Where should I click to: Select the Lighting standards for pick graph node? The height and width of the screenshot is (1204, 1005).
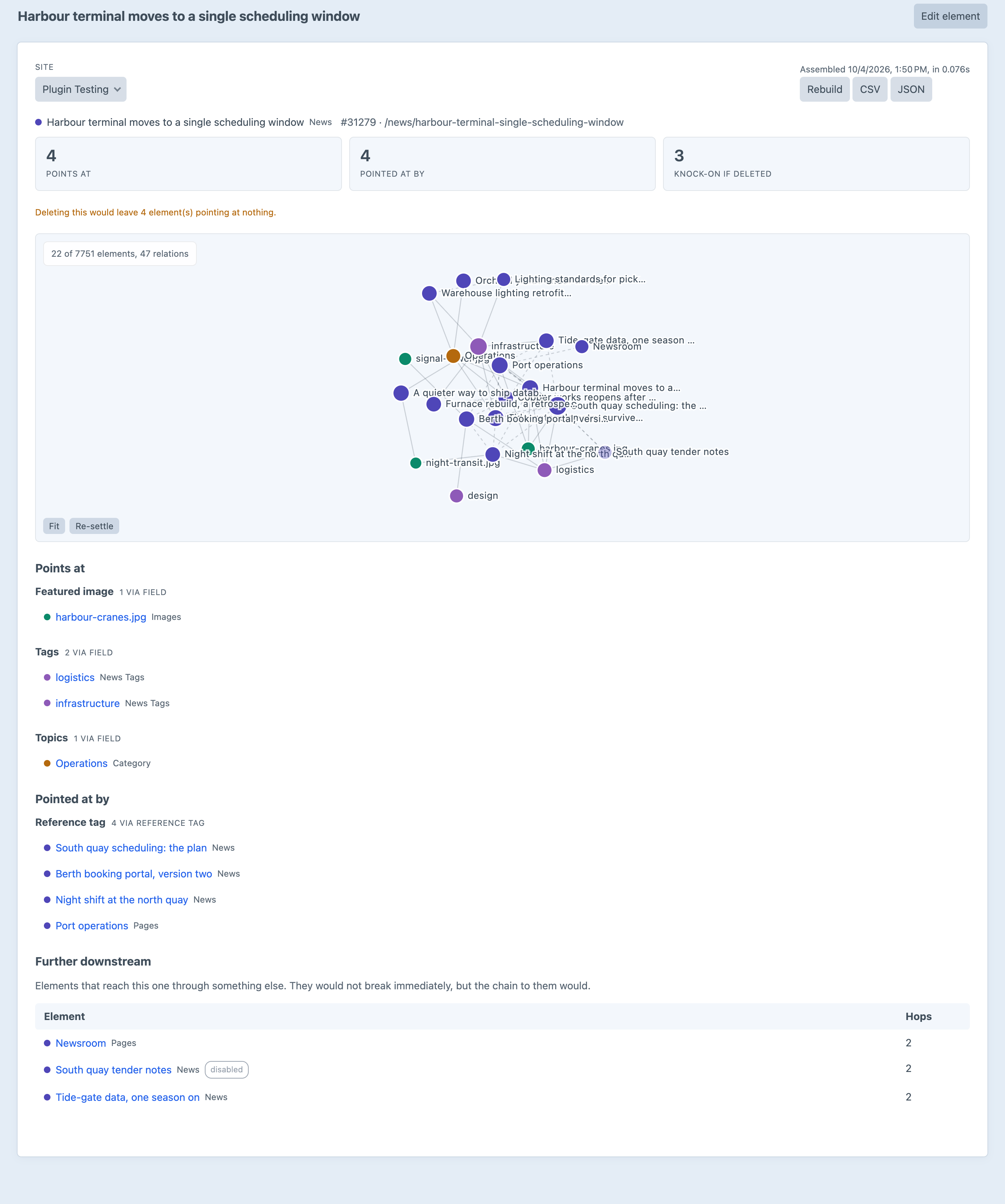coord(504,279)
